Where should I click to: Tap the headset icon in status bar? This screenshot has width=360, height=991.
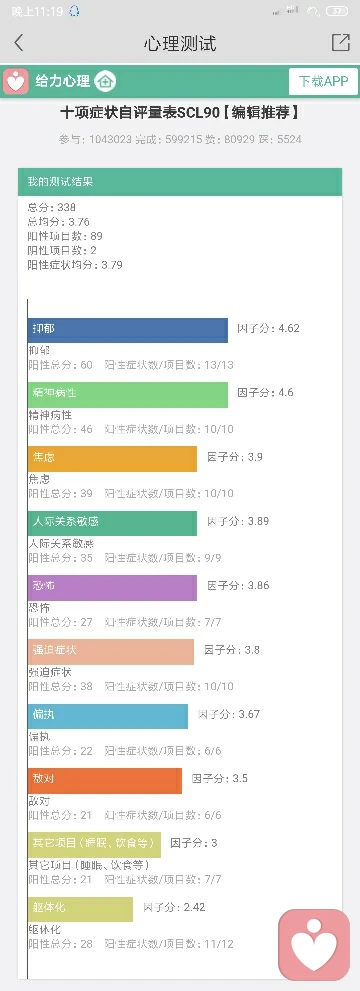click(x=75, y=11)
